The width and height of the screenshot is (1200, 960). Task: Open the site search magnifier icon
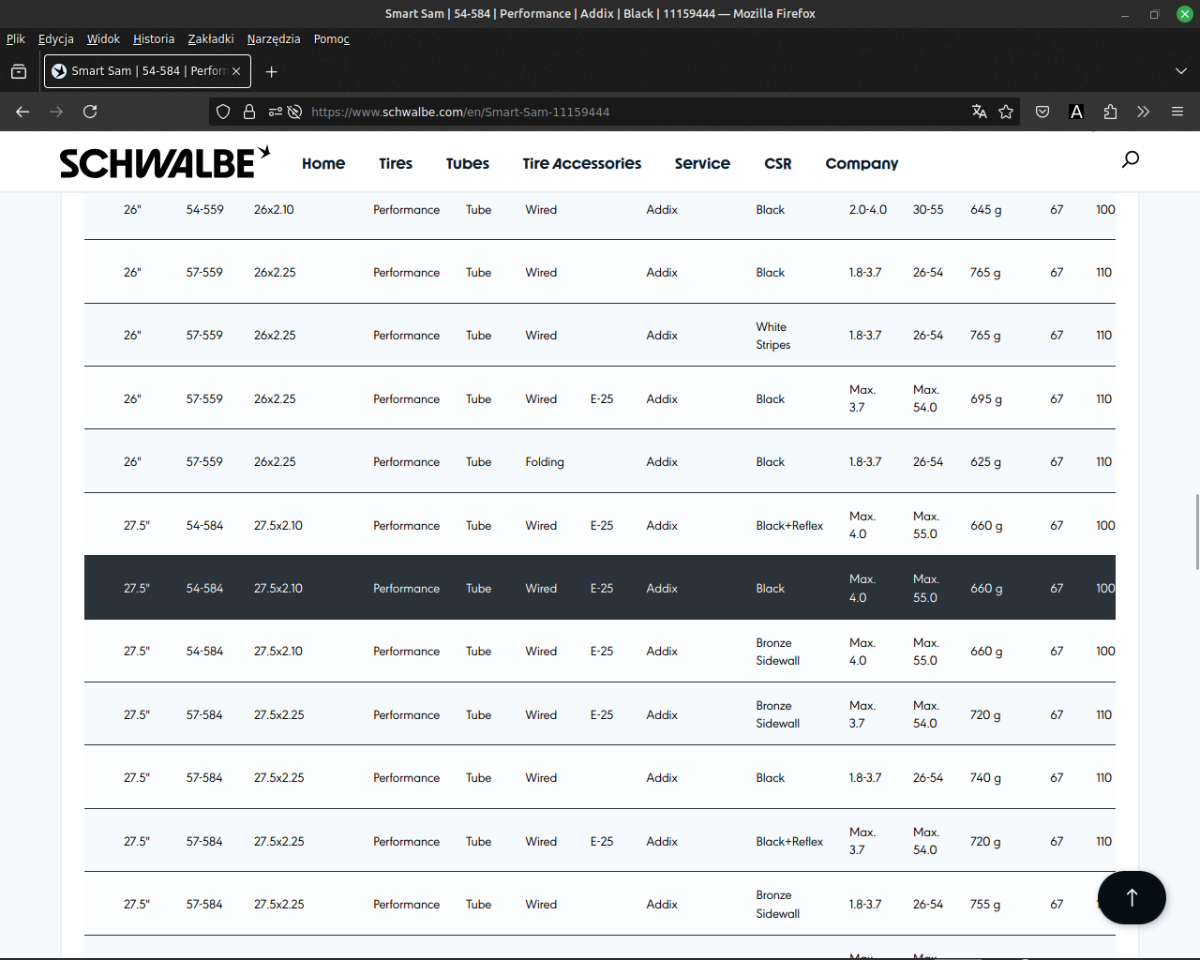1130,160
